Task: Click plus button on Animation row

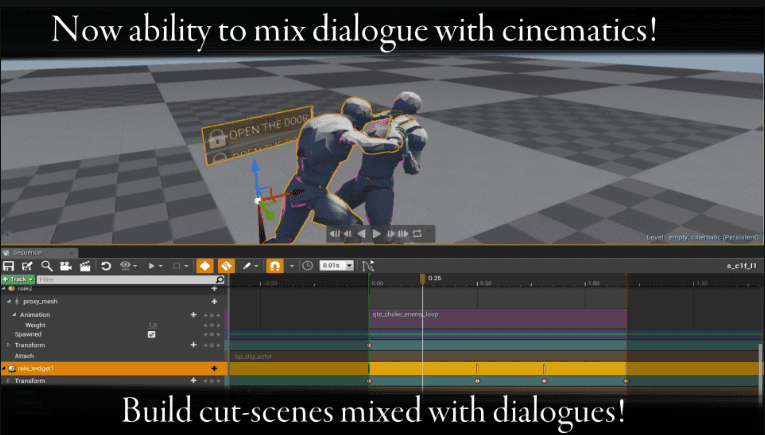Action: point(194,315)
